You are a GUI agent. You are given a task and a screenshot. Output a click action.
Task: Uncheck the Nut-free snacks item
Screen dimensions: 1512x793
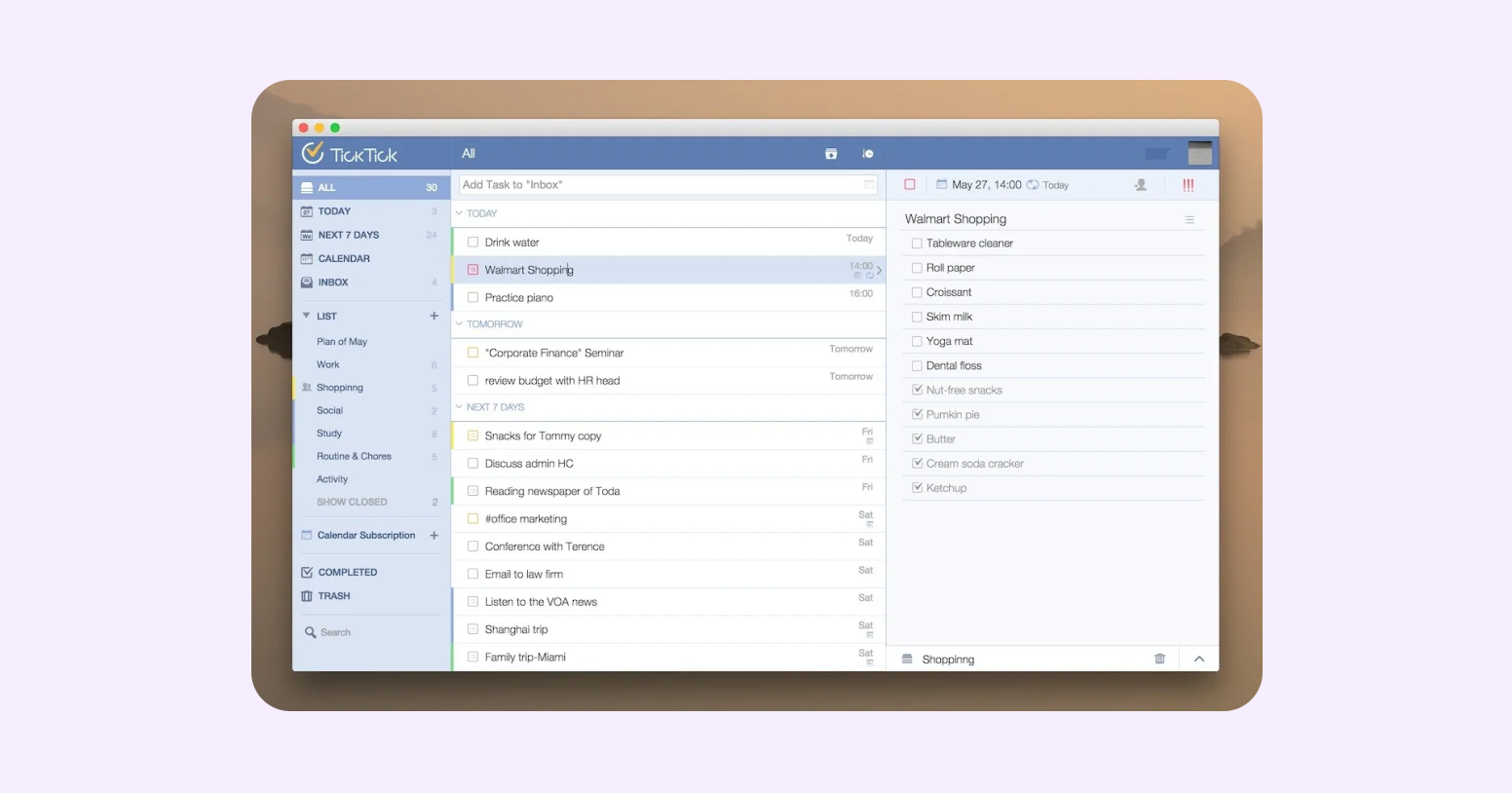point(917,390)
